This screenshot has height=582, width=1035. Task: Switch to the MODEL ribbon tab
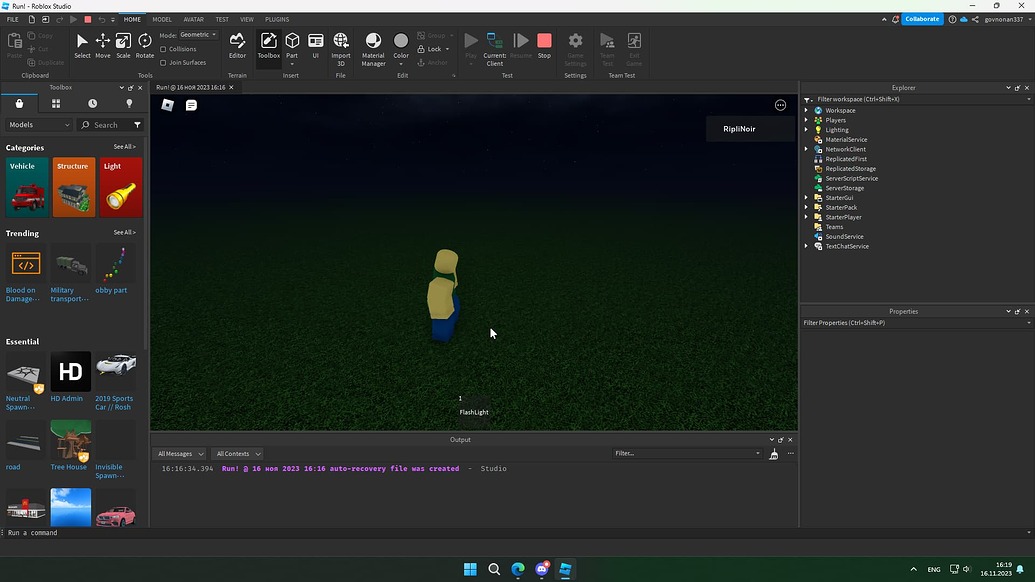[162, 19]
